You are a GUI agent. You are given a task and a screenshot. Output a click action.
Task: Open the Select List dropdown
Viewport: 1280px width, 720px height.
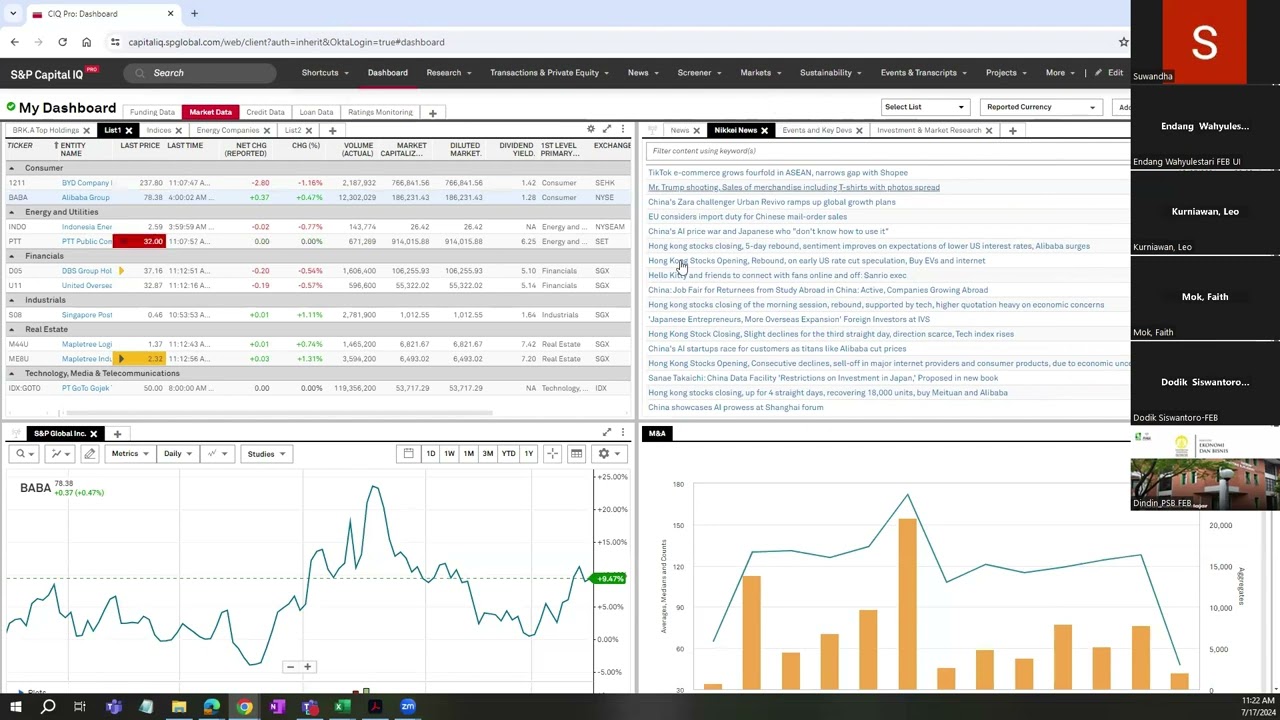[925, 107]
